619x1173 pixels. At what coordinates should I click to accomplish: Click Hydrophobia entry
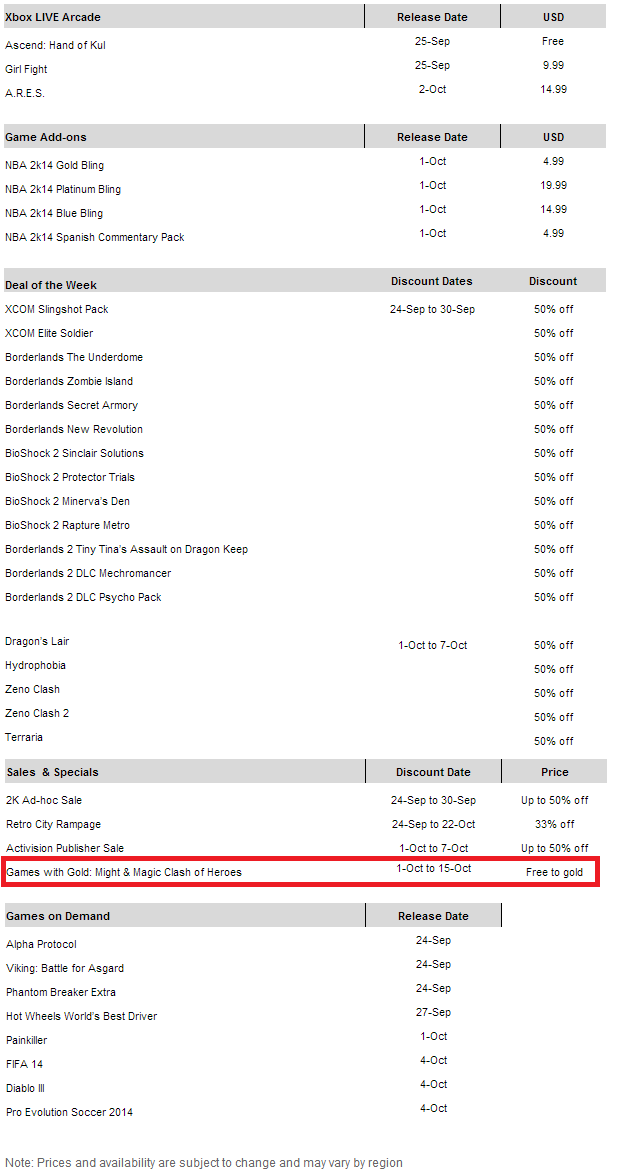(35, 665)
